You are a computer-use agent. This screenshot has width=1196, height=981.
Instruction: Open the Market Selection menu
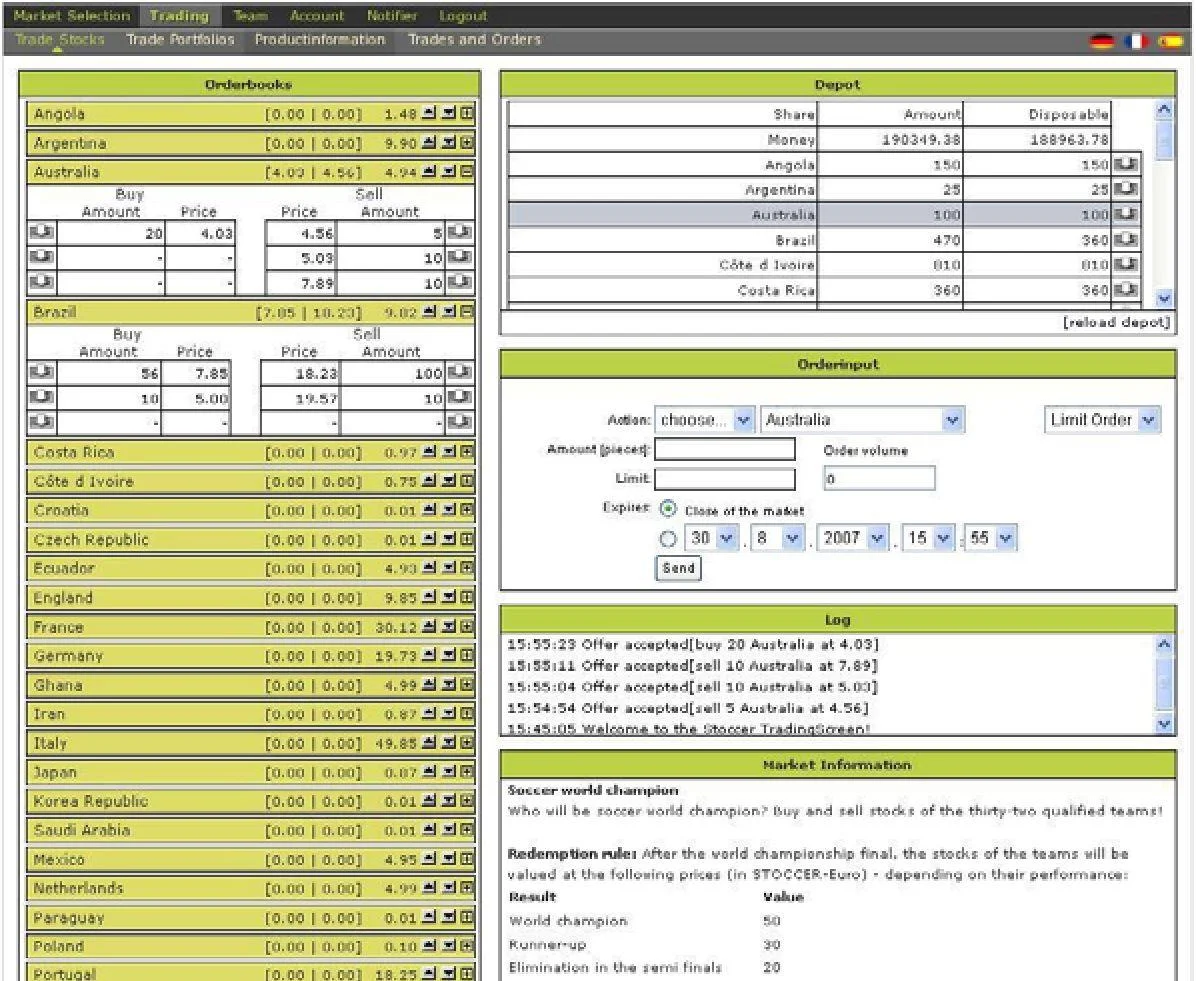point(72,15)
